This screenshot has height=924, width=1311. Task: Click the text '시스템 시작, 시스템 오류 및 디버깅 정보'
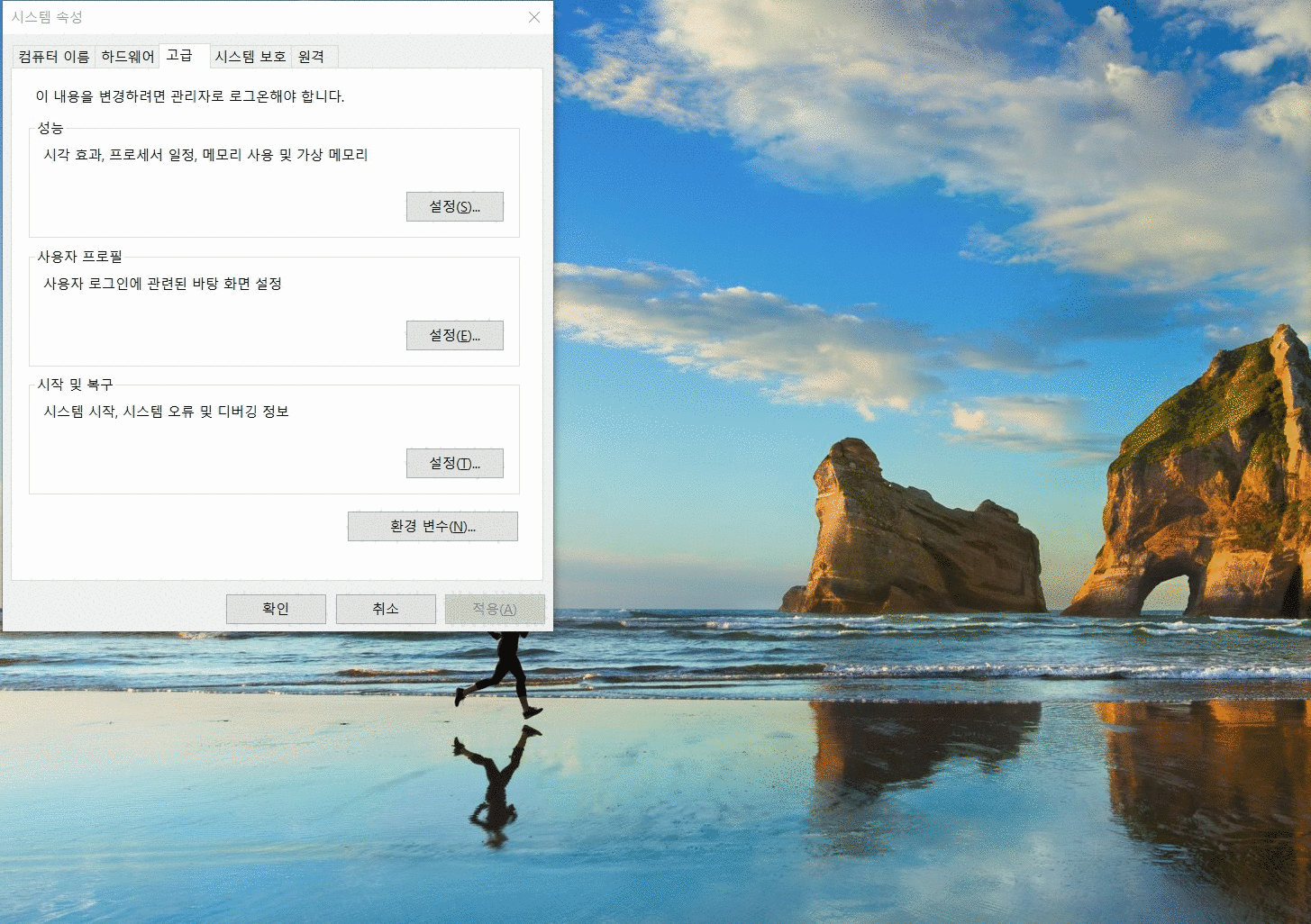click(167, 412)
